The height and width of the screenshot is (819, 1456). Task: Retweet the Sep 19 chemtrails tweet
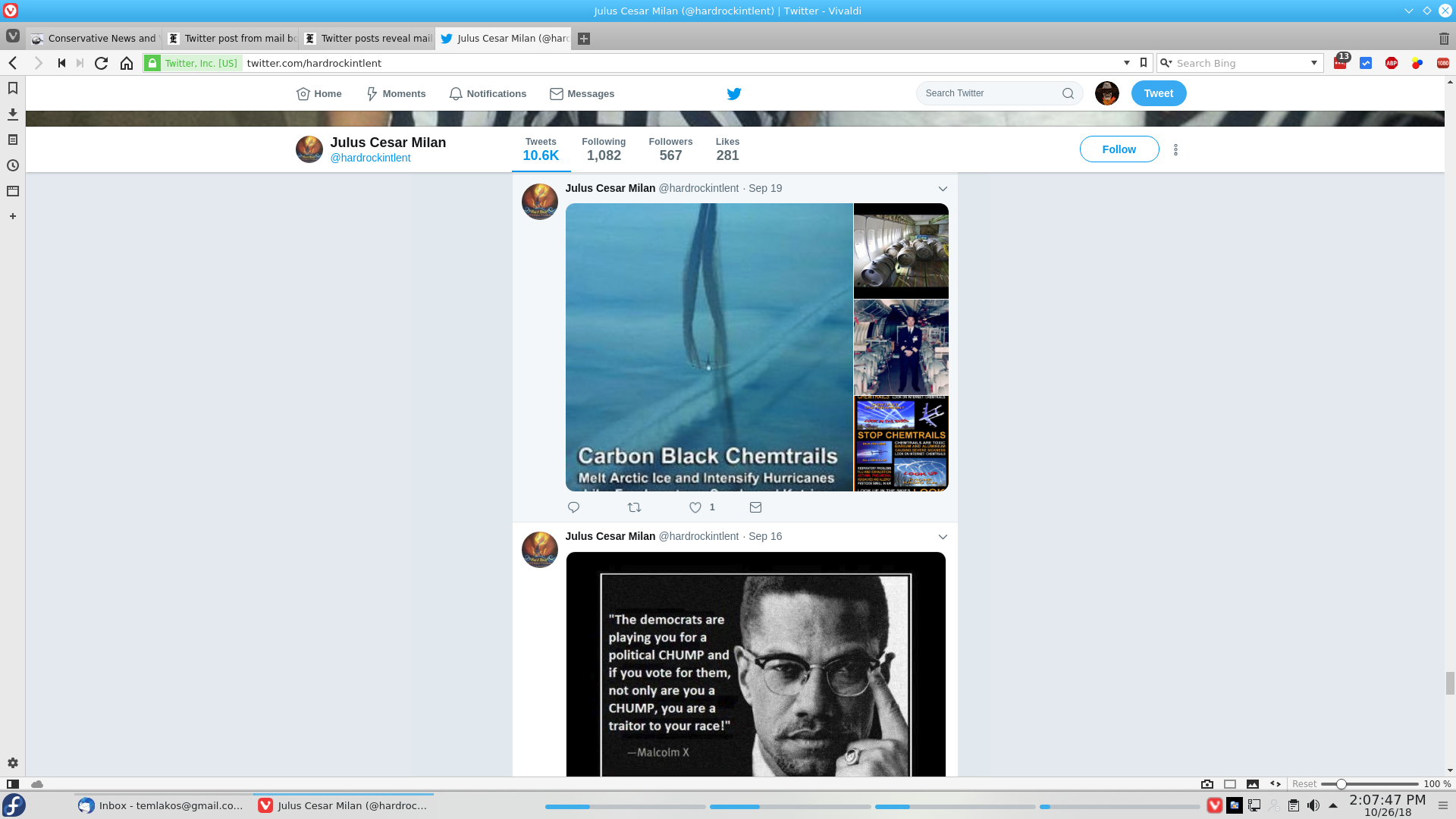pos(635,507)
